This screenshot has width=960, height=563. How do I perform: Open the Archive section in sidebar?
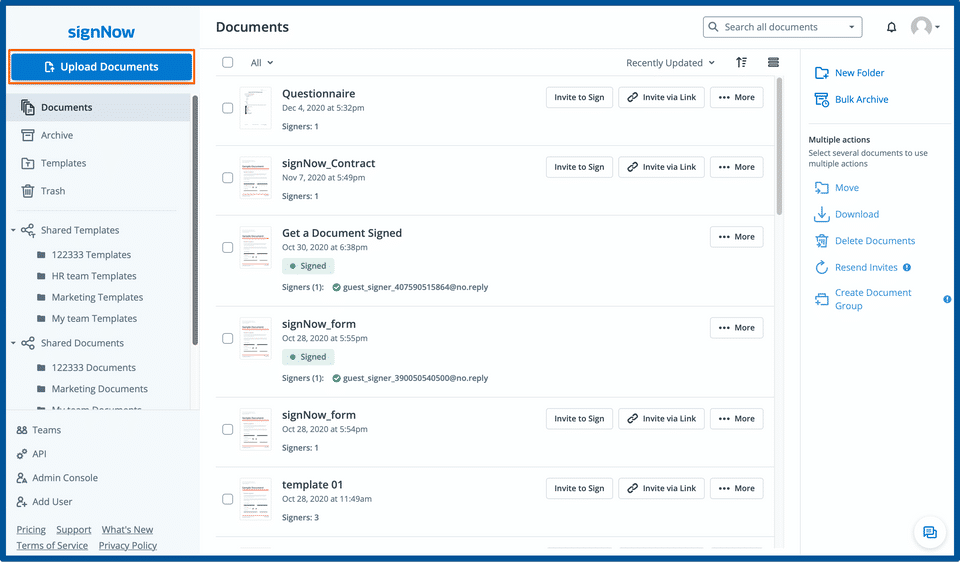point(56,135)
